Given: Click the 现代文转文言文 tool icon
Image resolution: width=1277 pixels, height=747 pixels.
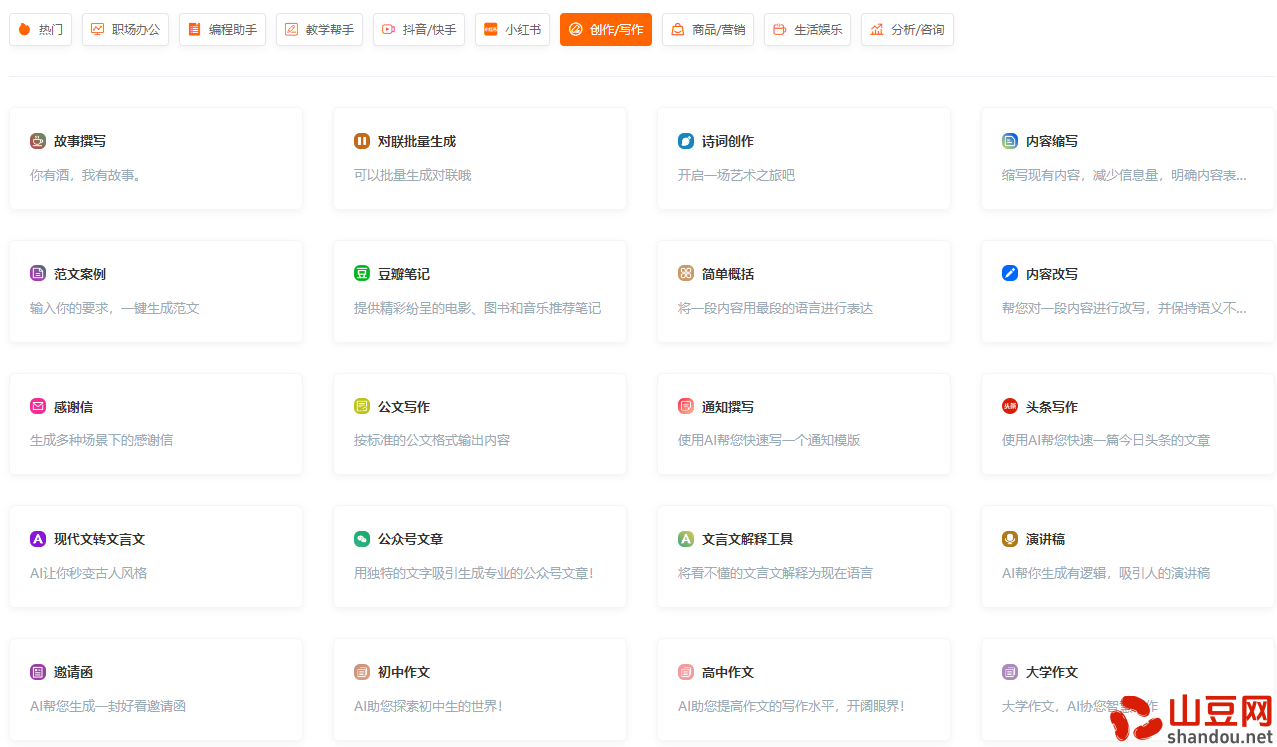Looking at the screenshot, I should coord(38,539).
